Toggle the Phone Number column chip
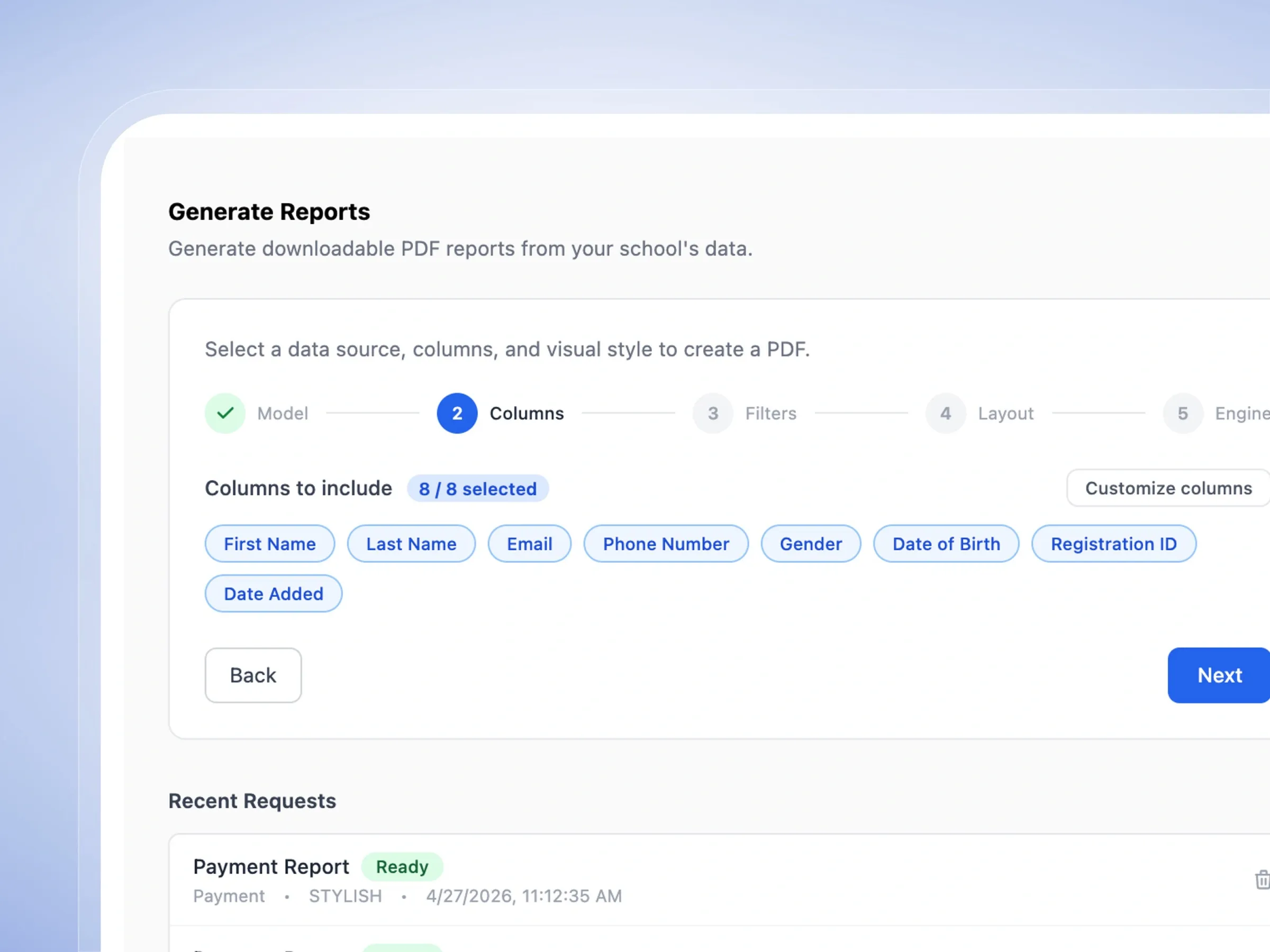1270x952 pixels. pos(666,543)
